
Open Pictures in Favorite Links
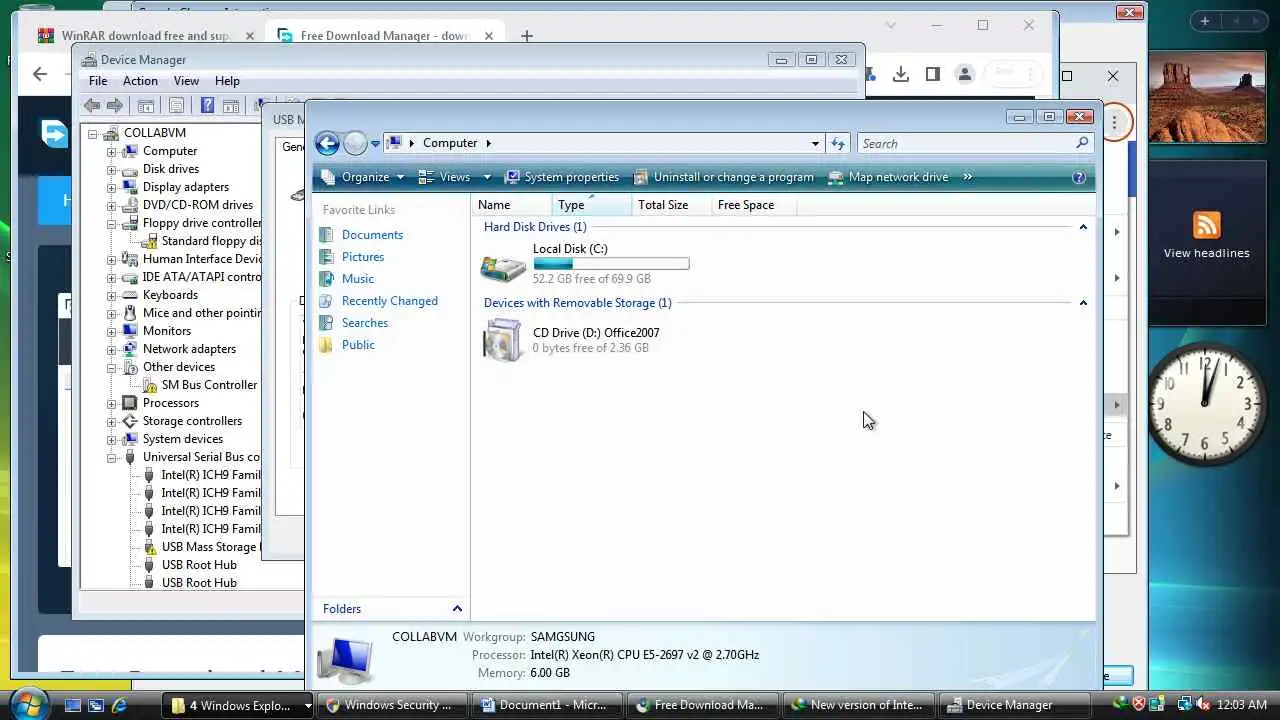coord(363,257)
